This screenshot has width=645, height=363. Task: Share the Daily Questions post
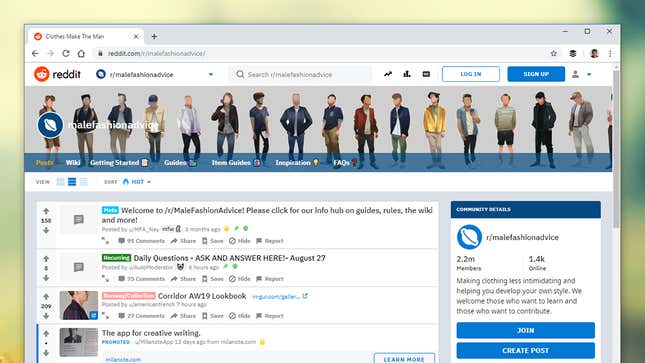pos(183,279)
